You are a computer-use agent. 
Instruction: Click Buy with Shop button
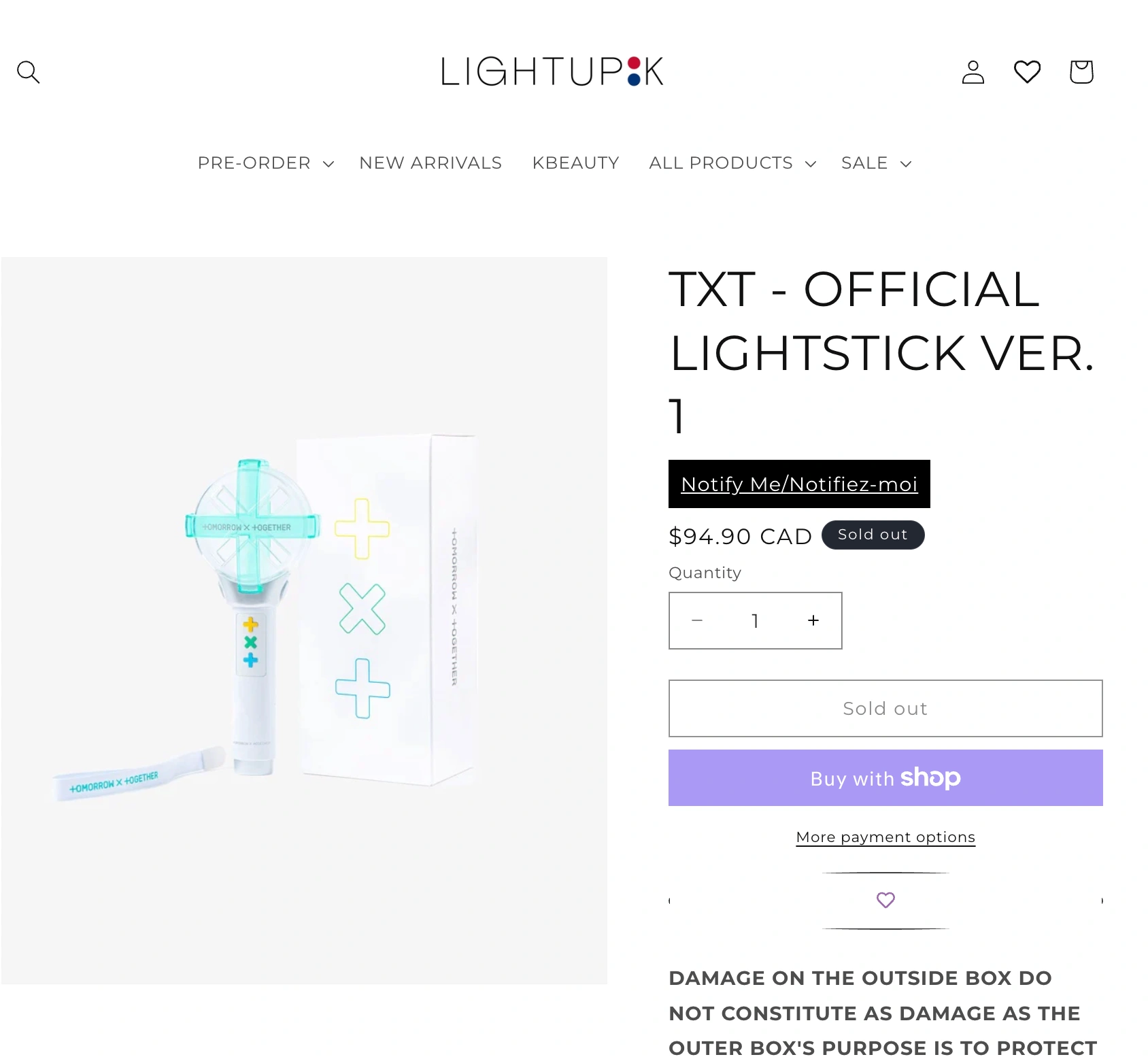click(885, 778)
